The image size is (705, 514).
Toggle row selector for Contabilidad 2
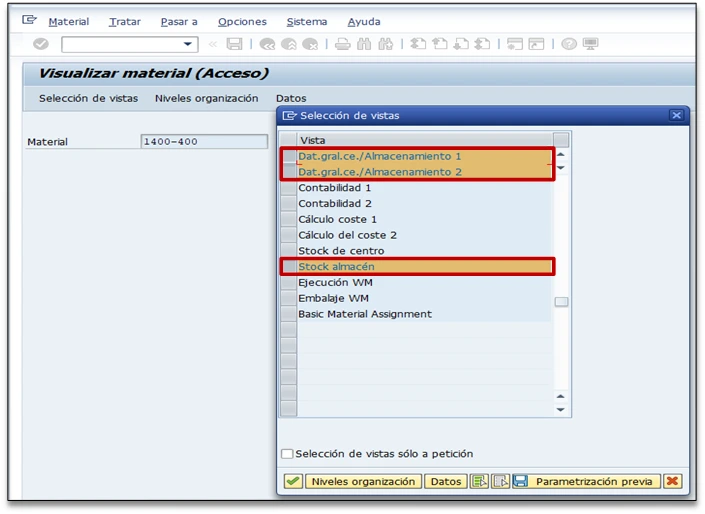click(x=288, y=203)
